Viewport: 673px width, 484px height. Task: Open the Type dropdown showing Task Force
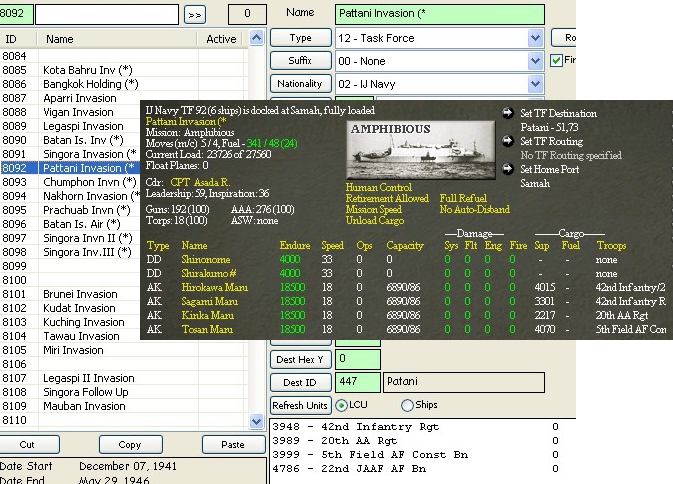(536, 37)
